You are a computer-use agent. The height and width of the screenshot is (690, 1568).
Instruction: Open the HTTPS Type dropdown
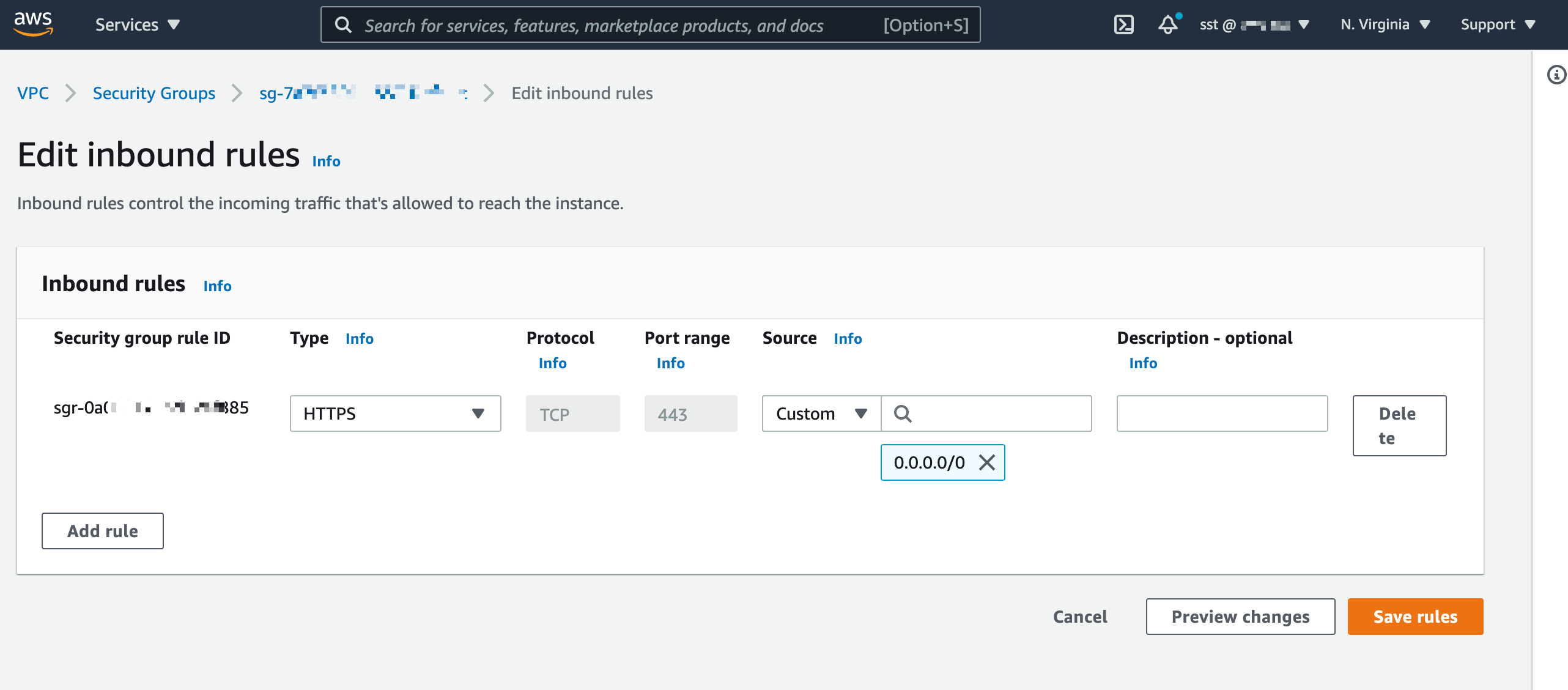(x=394, y=414)
